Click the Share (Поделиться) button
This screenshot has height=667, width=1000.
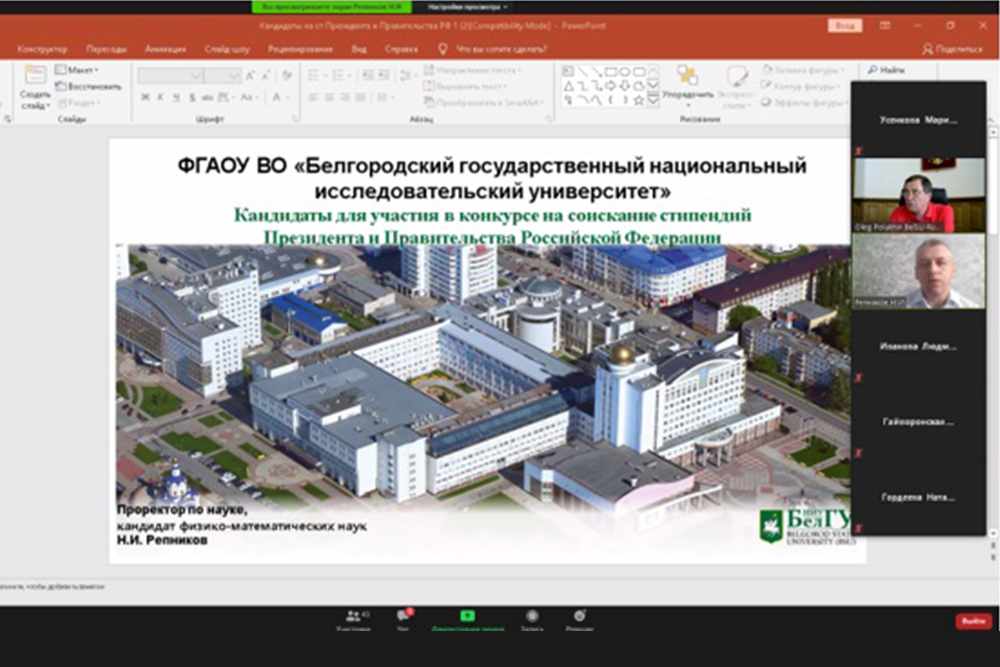pos(953,48)
